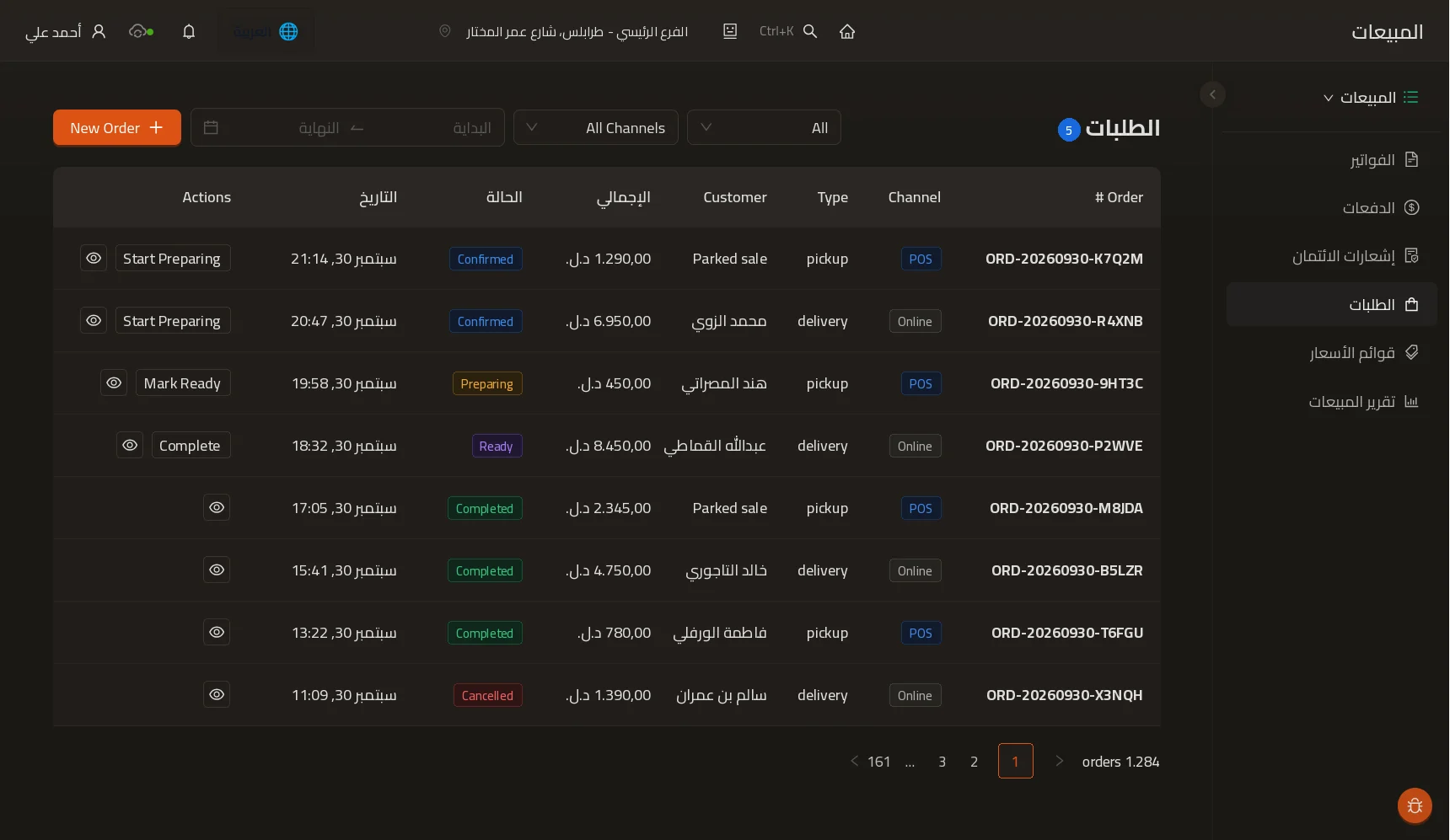Select الطلبات in the sidebar
This screenshot has height=840, width=1450.
(x=1332, y=304)
